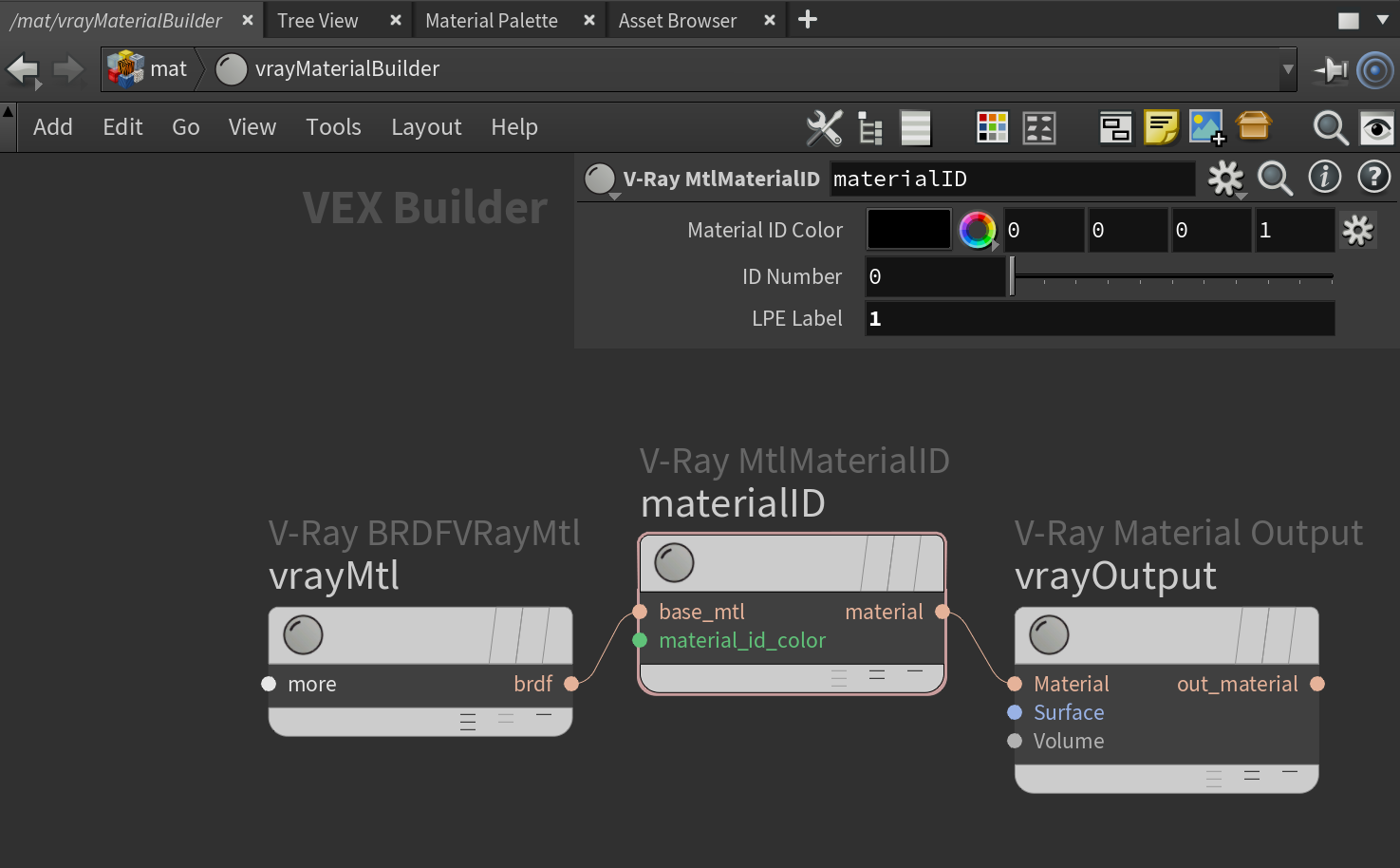Open the orange box gallery icon
This screenshot has height=868, width=1400.
coord(1254,126)
